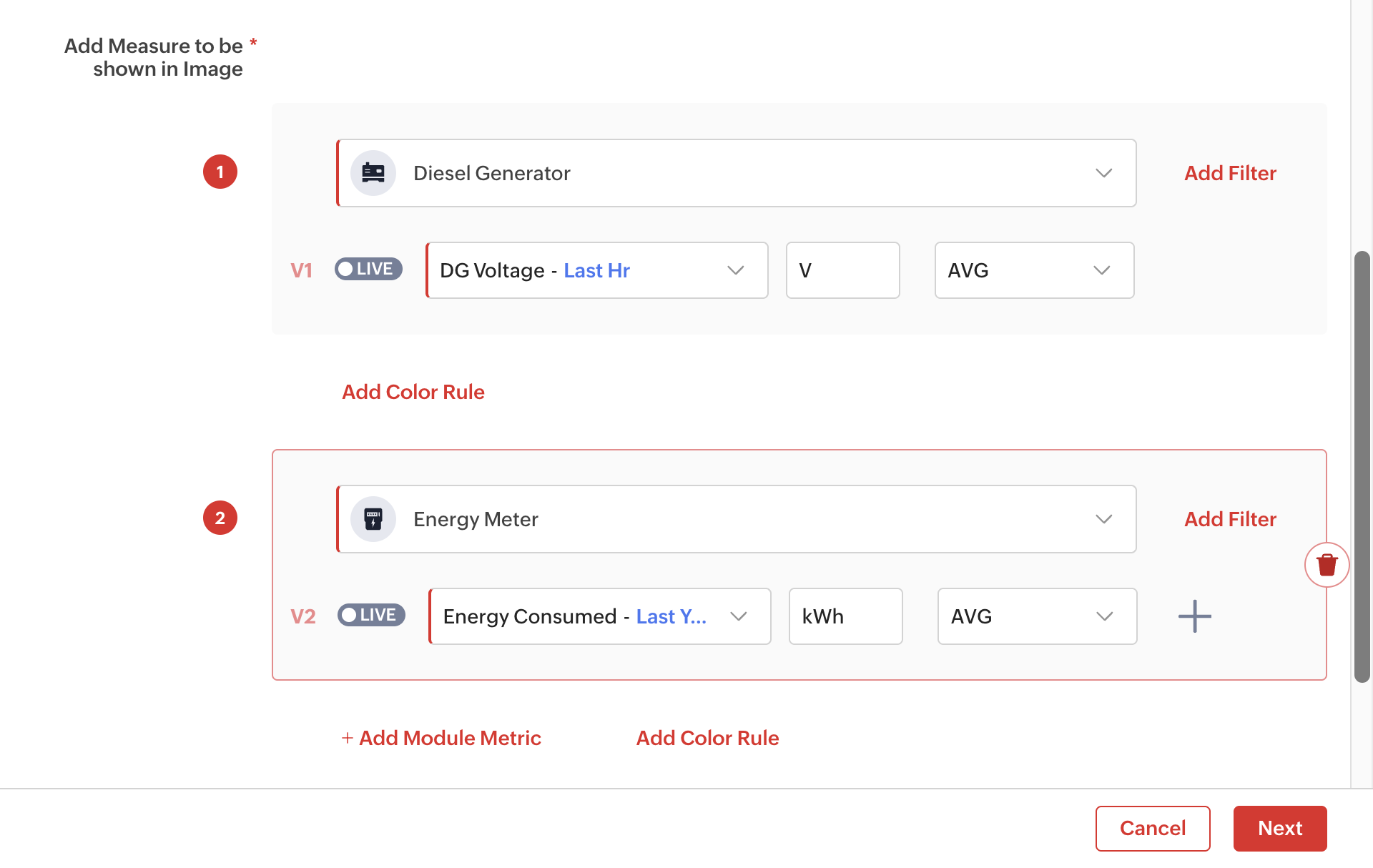Toggle LIVE switch for V2
This screenshot has height=868, width=1373.
pyautogui.click(x=371, y=616)
